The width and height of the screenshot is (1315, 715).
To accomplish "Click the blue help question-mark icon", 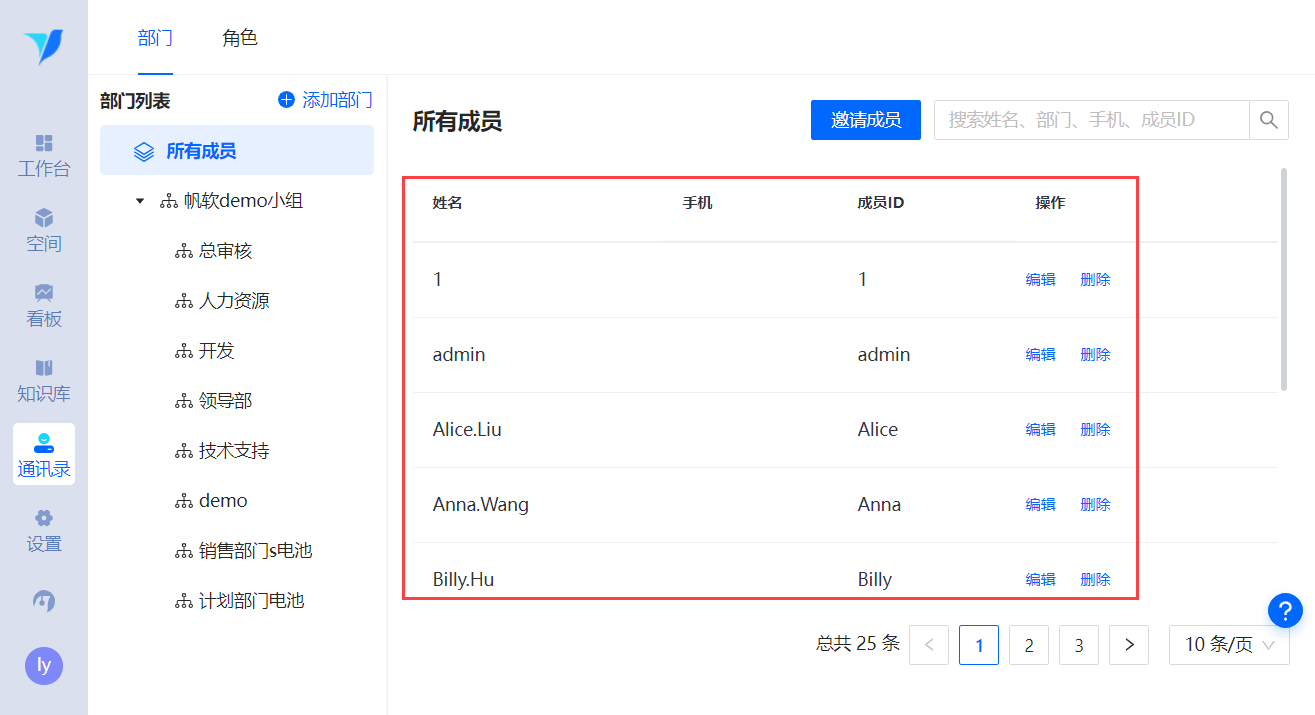I will 1285,610.
